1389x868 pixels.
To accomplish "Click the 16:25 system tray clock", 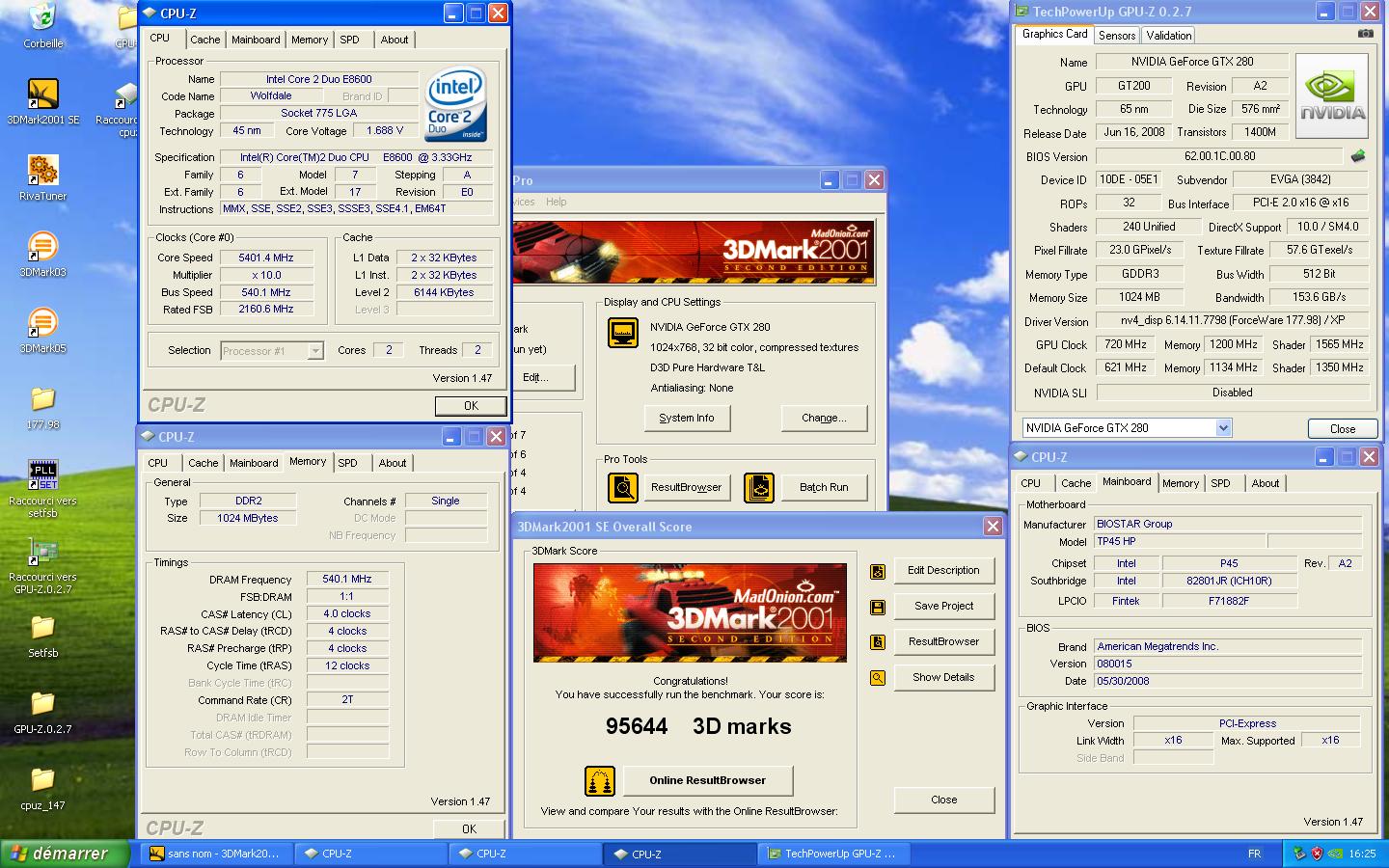I will click(x=1362, y=854).
